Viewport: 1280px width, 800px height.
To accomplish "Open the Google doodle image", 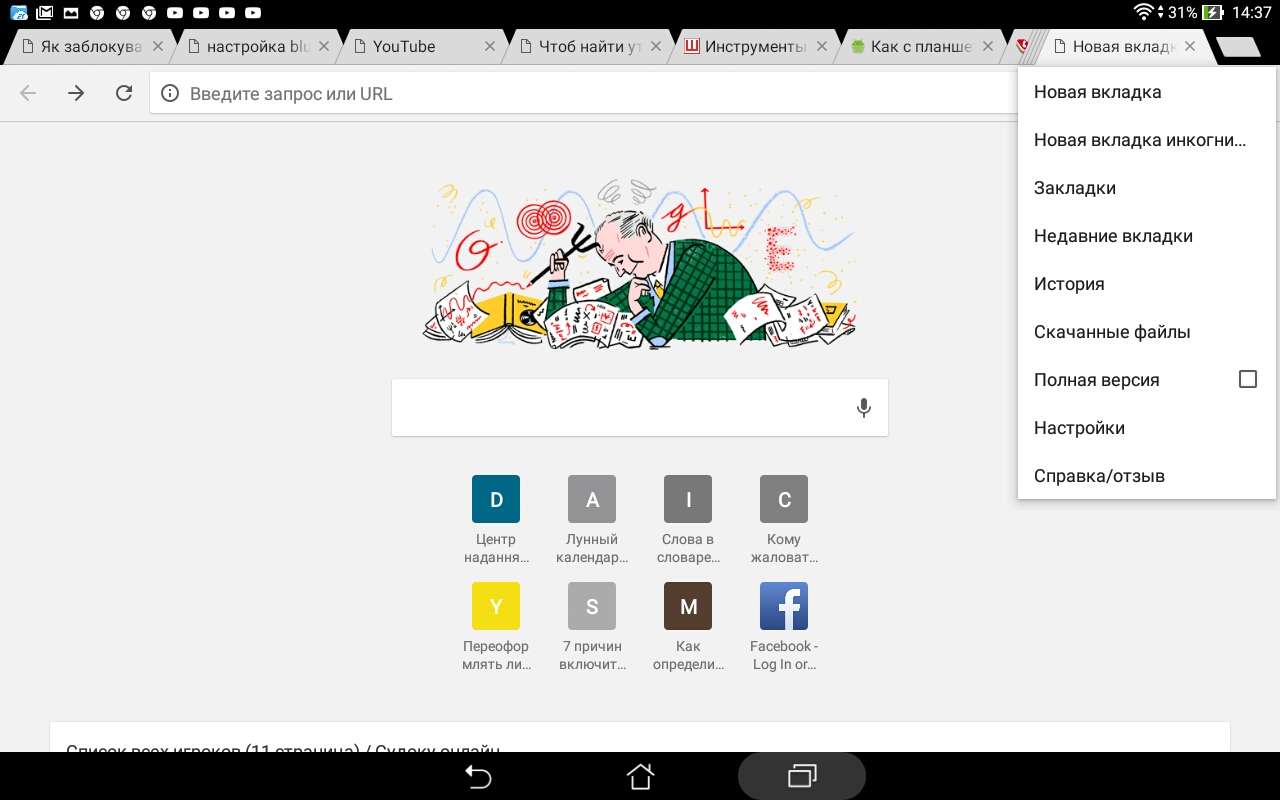I will tap(640, 264).
